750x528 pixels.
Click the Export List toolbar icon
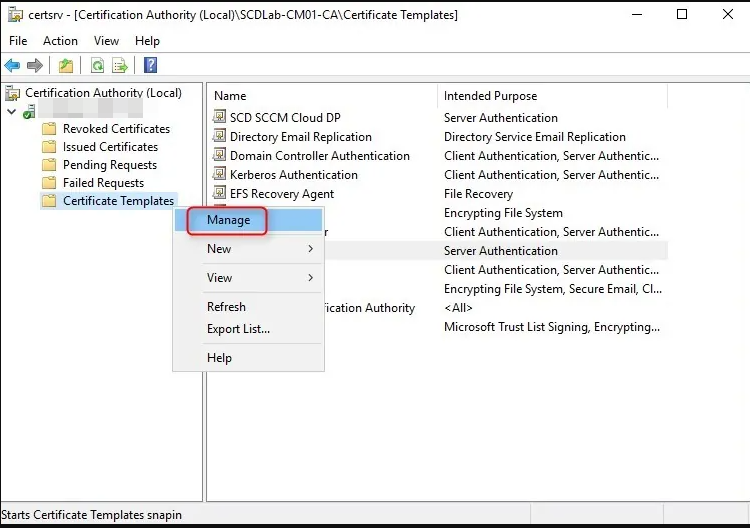pos(120,66)
